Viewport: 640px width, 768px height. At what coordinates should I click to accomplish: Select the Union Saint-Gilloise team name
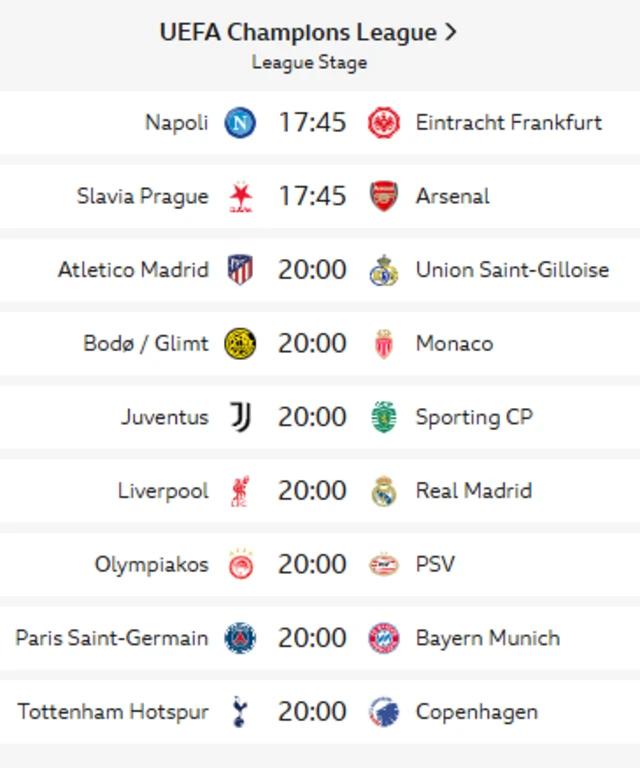pos(512,270)
